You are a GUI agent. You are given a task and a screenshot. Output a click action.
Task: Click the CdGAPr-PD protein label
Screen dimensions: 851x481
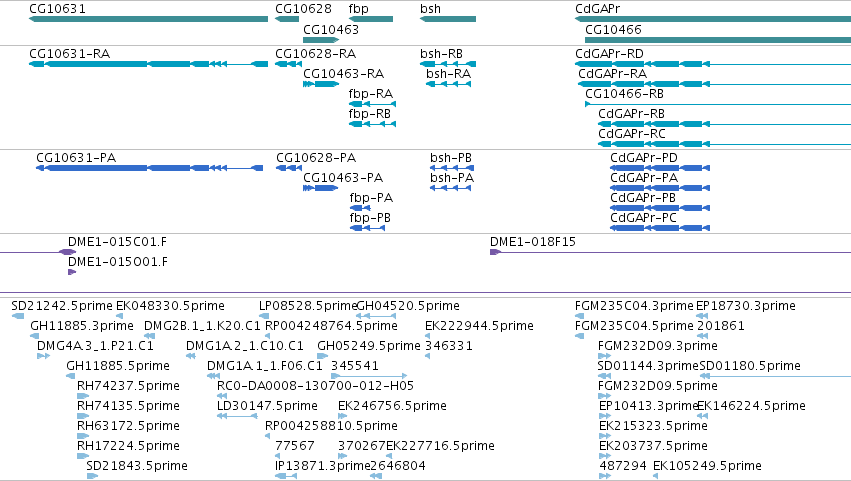coord(644,158)
